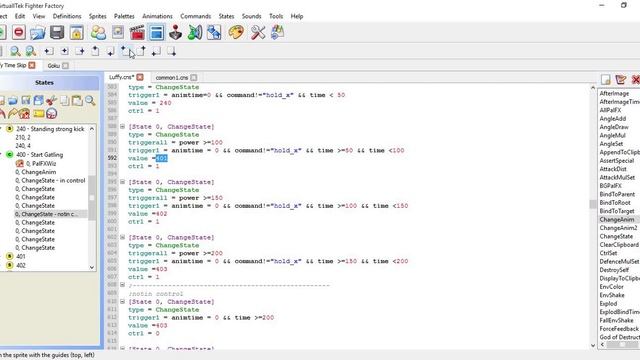640x360 pixels.
Task: Collapse state block with time >=200 trigger
Action: point(122,302)
